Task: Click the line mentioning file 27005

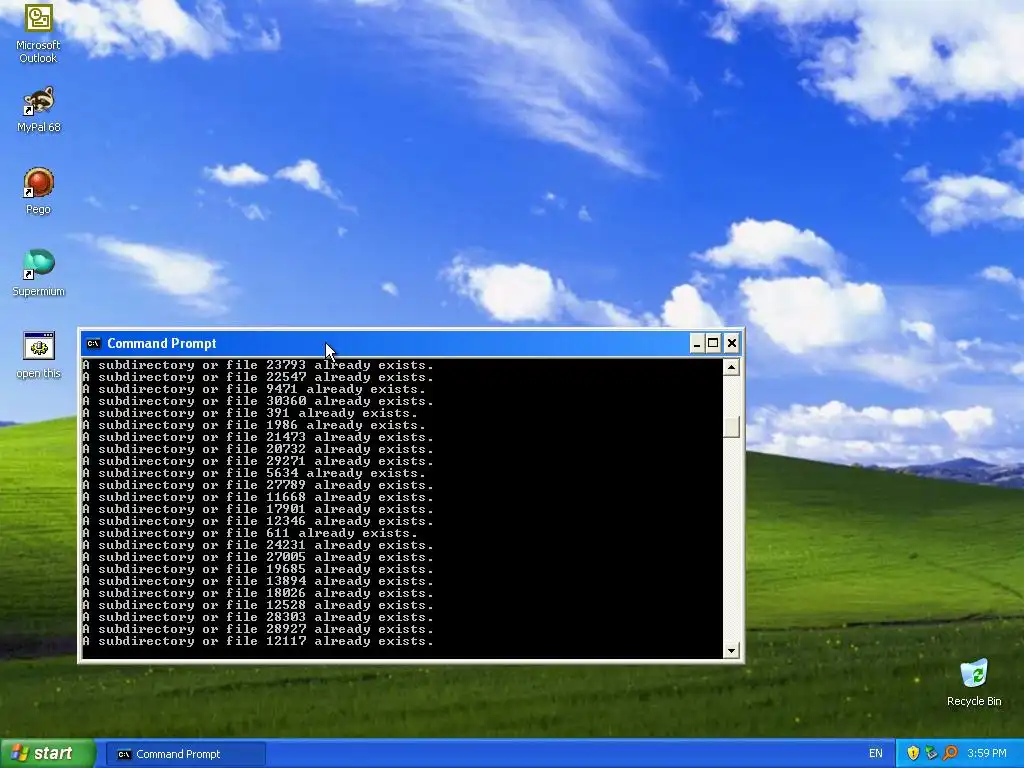Action: pyautogui.click(x=258, y=557)
